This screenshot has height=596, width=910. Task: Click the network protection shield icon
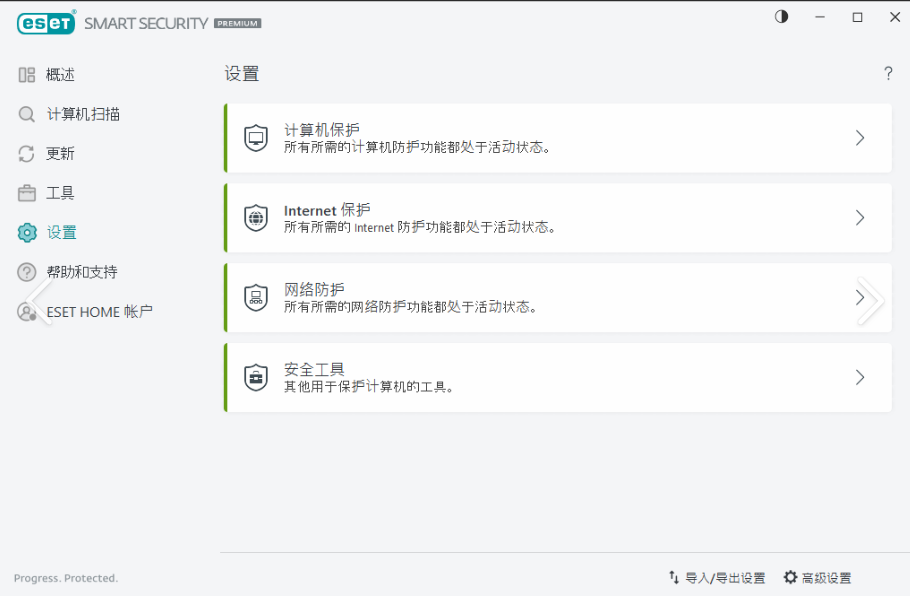tap(256, 298)
